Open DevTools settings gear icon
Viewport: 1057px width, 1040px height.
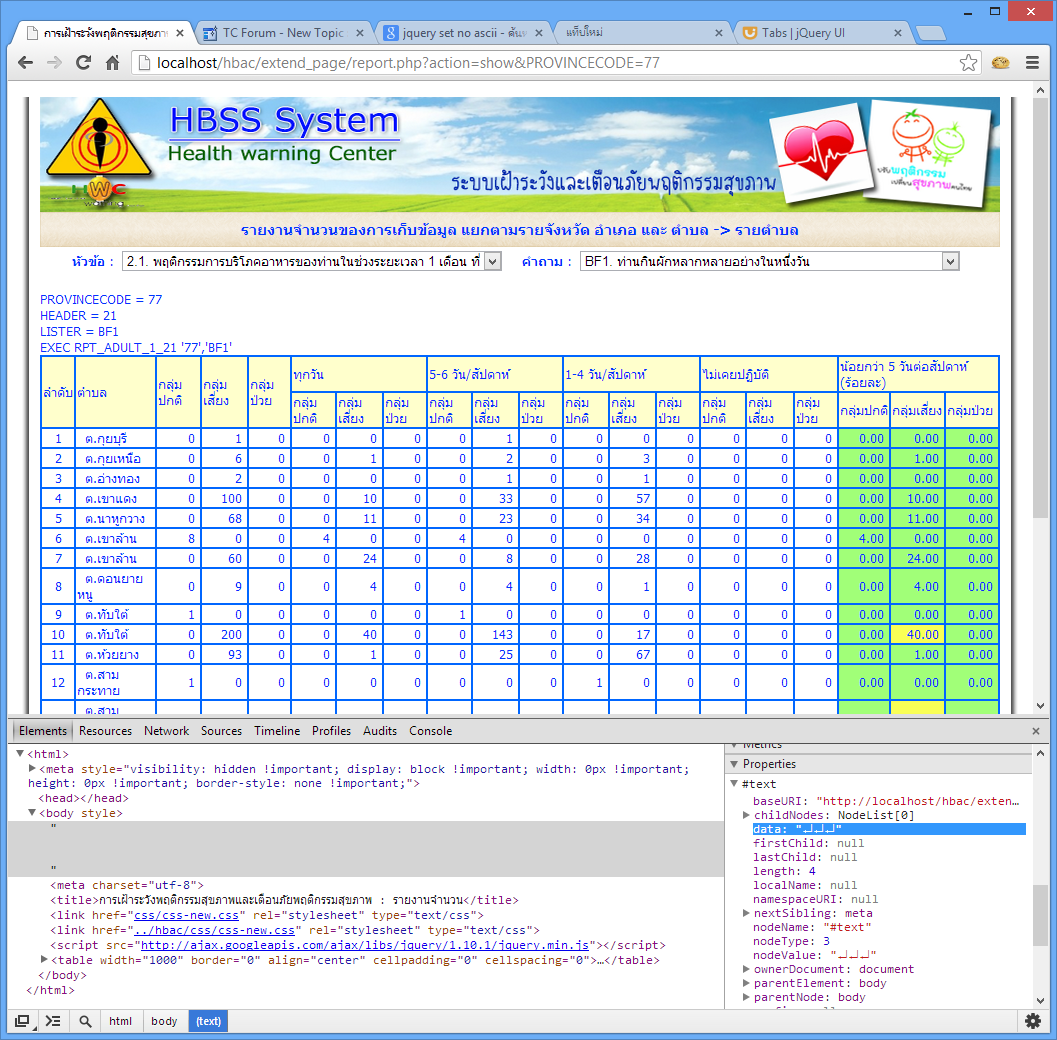[1032, 1021]
